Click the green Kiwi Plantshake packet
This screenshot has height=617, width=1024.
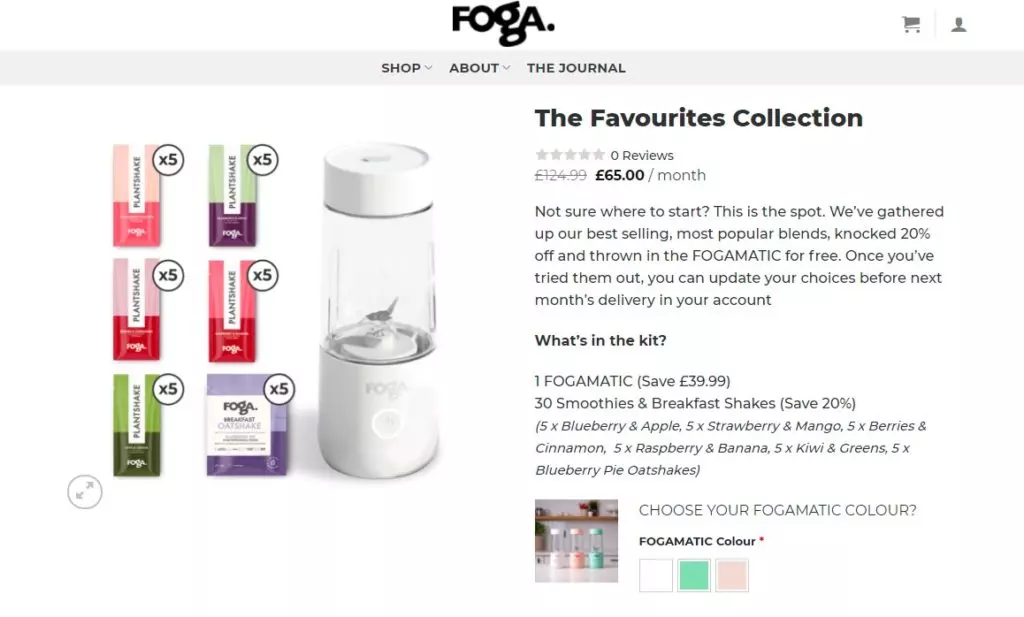point(136,425)
